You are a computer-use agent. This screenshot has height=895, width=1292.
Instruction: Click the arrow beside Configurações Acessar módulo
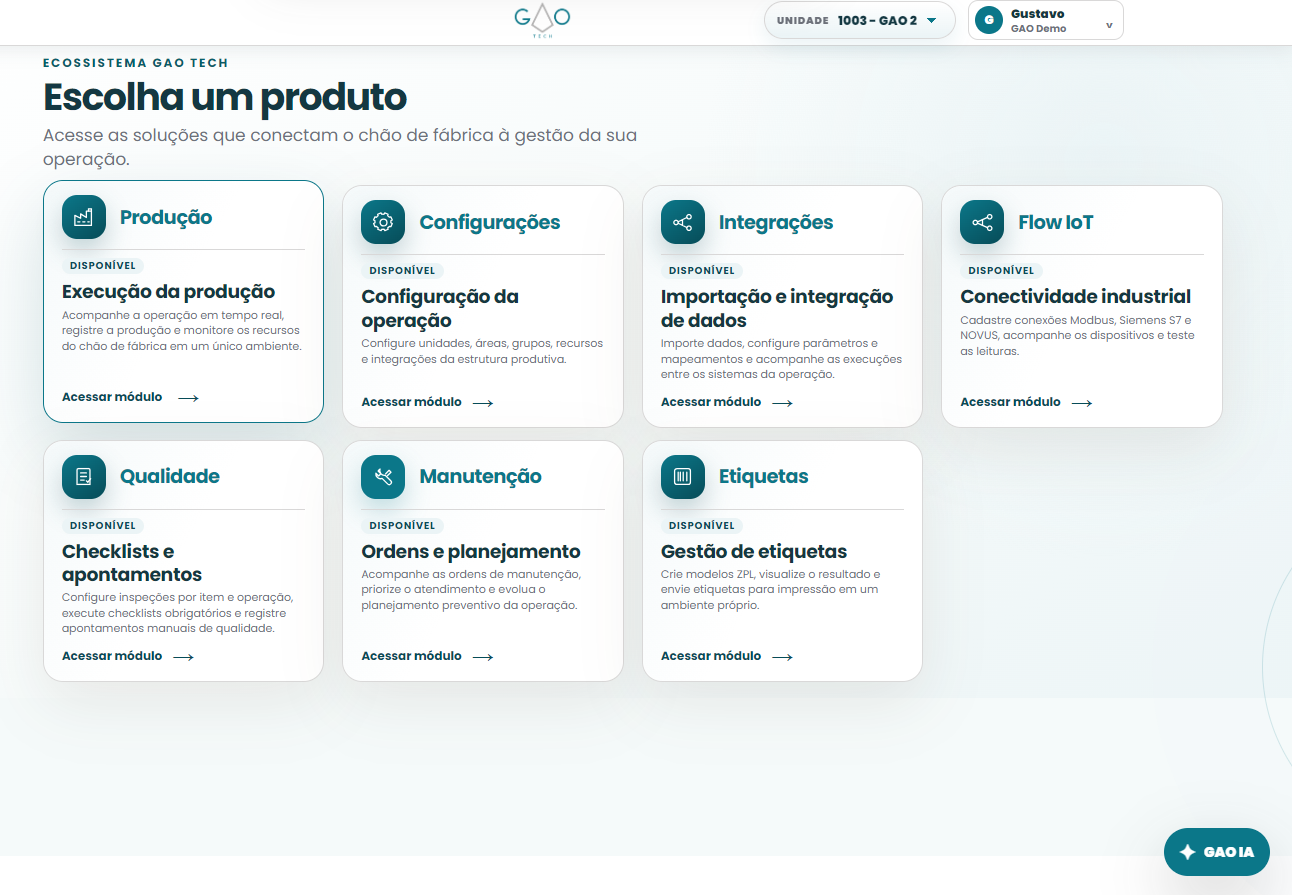pyautogui.click(x=483, y=403)
